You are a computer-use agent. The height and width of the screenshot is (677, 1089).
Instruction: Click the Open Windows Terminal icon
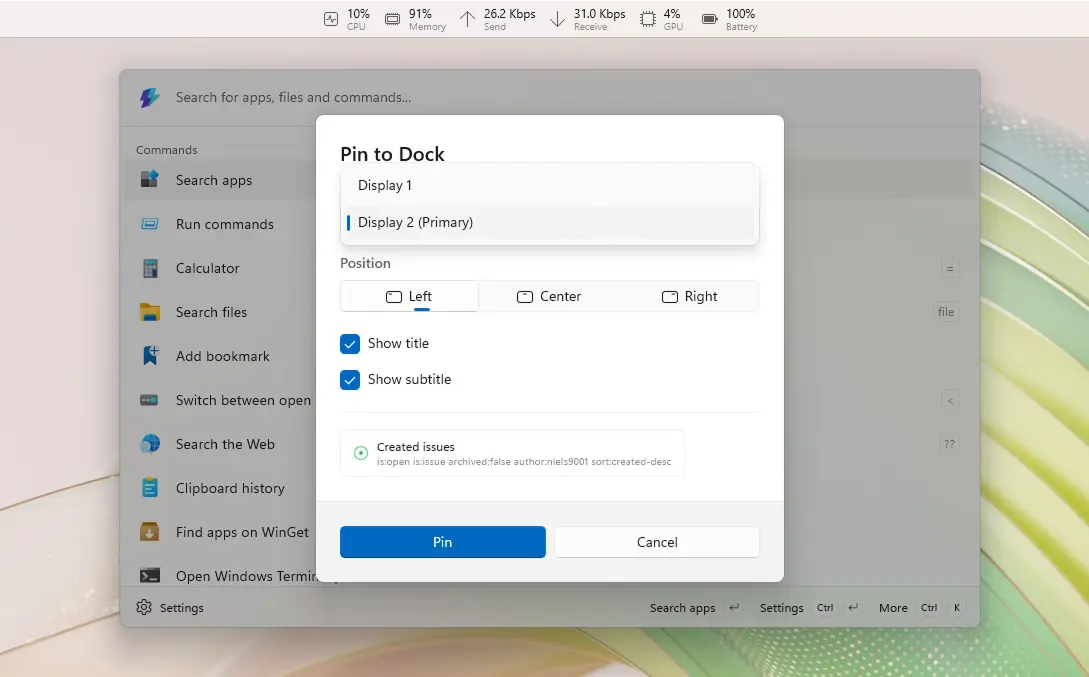pyautogui.click(x=149, y=576)
